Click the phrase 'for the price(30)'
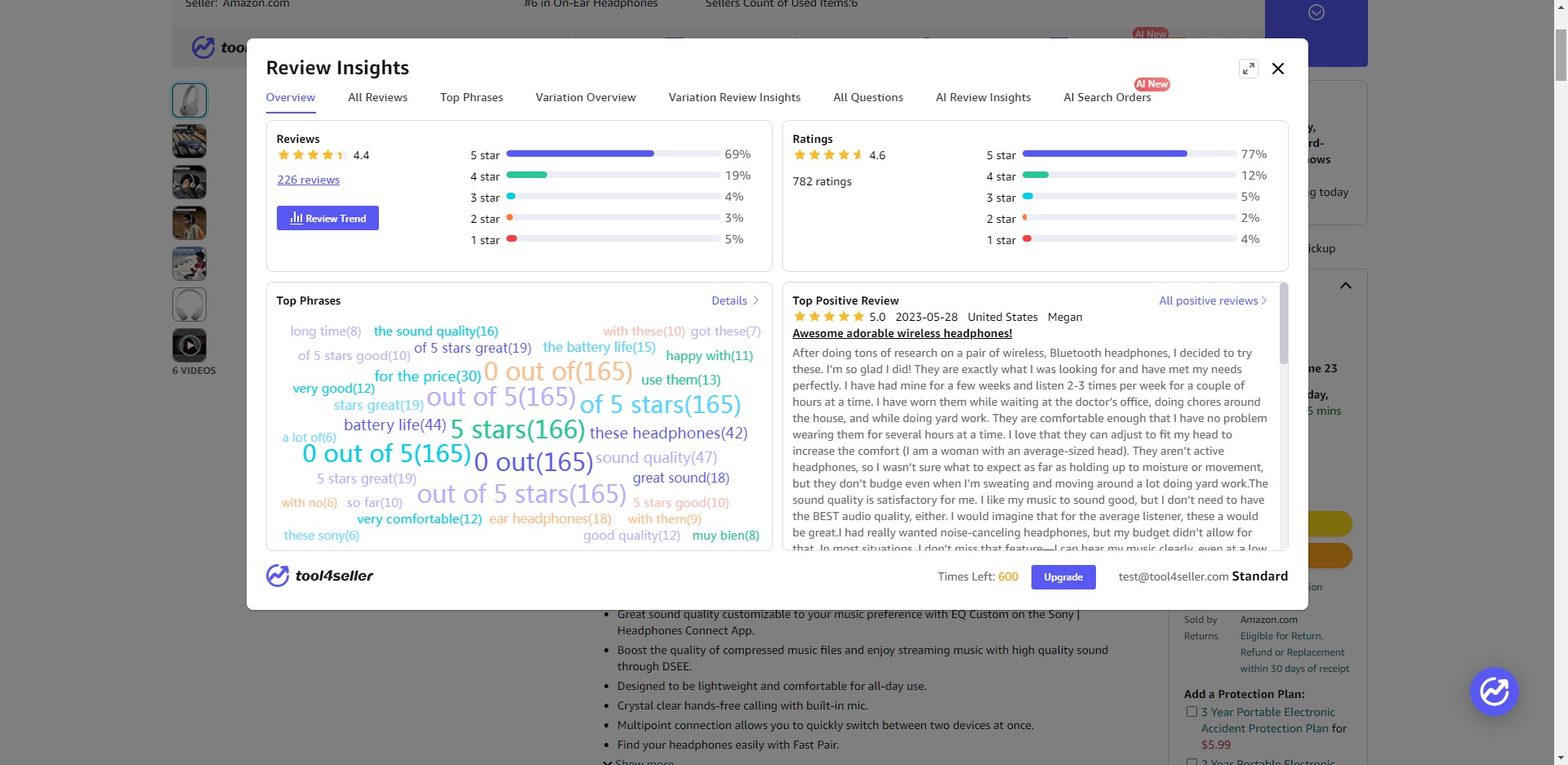The height and width of the screenshot is (765, 1568). 428,376
